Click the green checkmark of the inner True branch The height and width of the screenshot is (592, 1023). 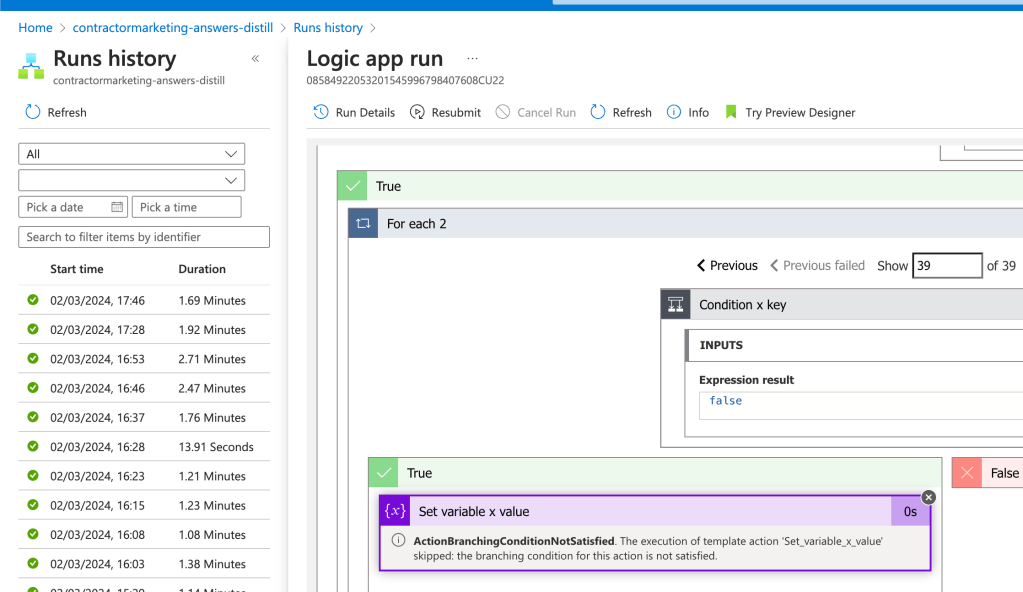384,473
